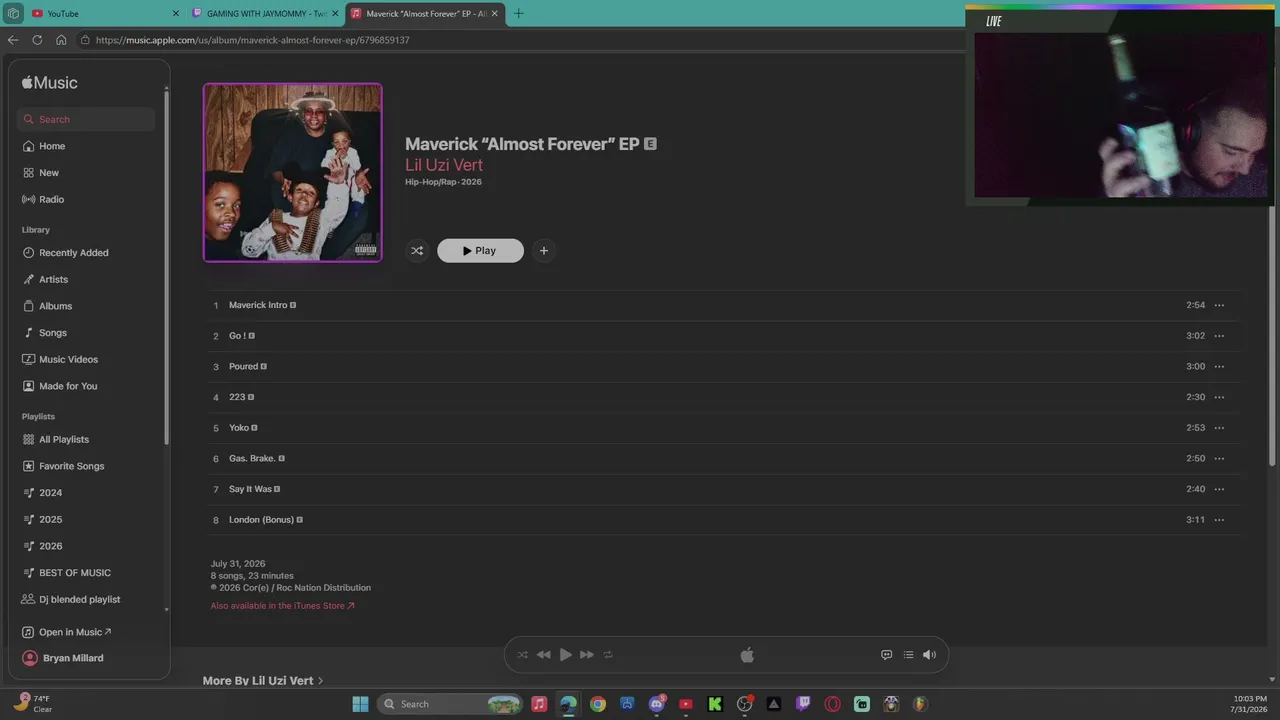Open Discord from the taskbar
This screenshot has height=720, width=1280.
point(657,704)
